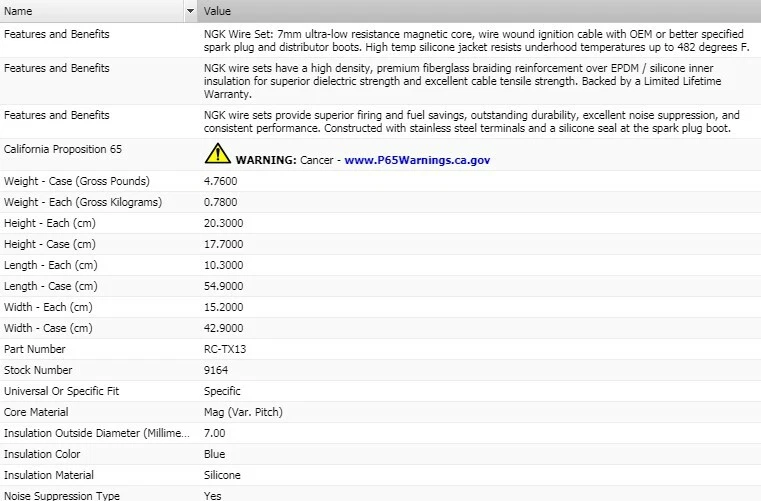761x501 pixels.
Task: Click the WARNING: Cancer text
Action: coord(284,160)
